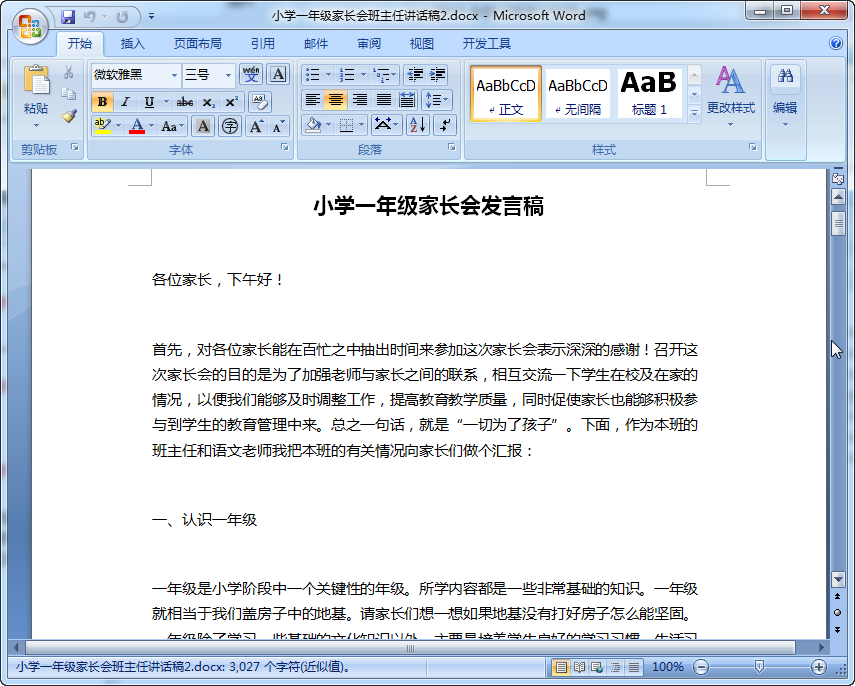Open Font dialog launcher
855x686 pixels.
click(285, 147)
